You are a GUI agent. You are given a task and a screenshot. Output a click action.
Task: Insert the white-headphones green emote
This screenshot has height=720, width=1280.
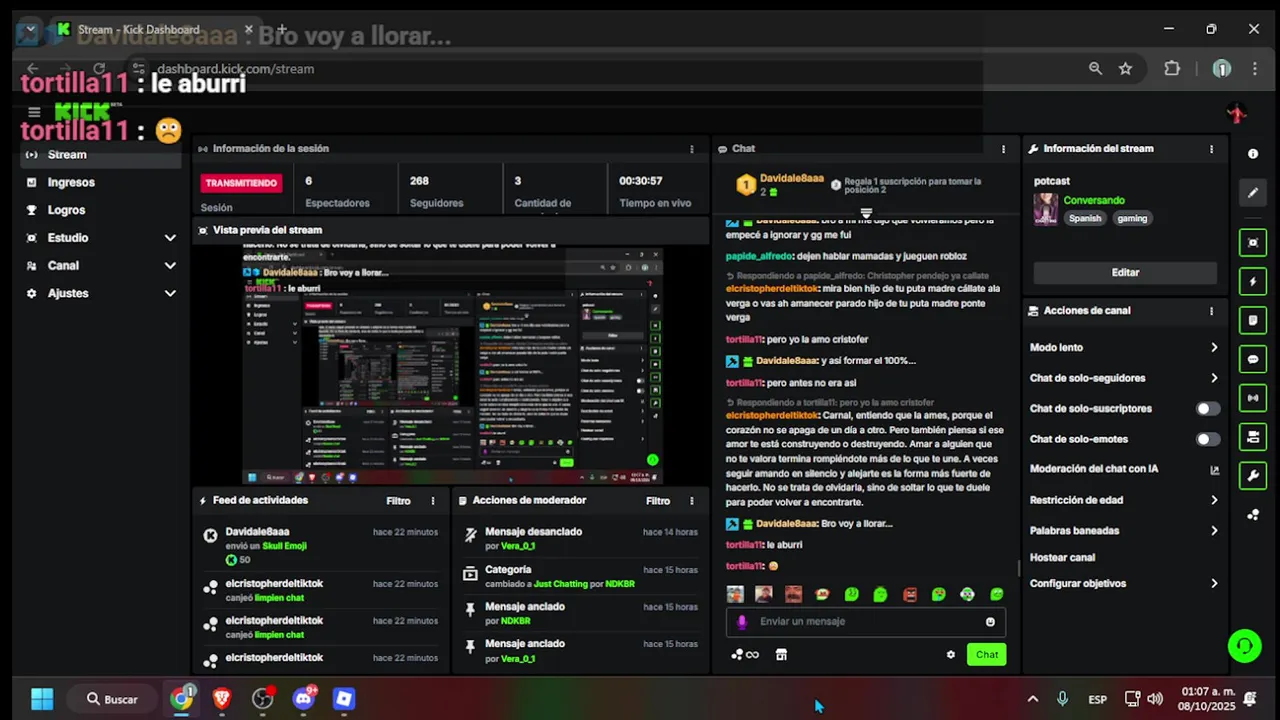[x=967, y=594]
